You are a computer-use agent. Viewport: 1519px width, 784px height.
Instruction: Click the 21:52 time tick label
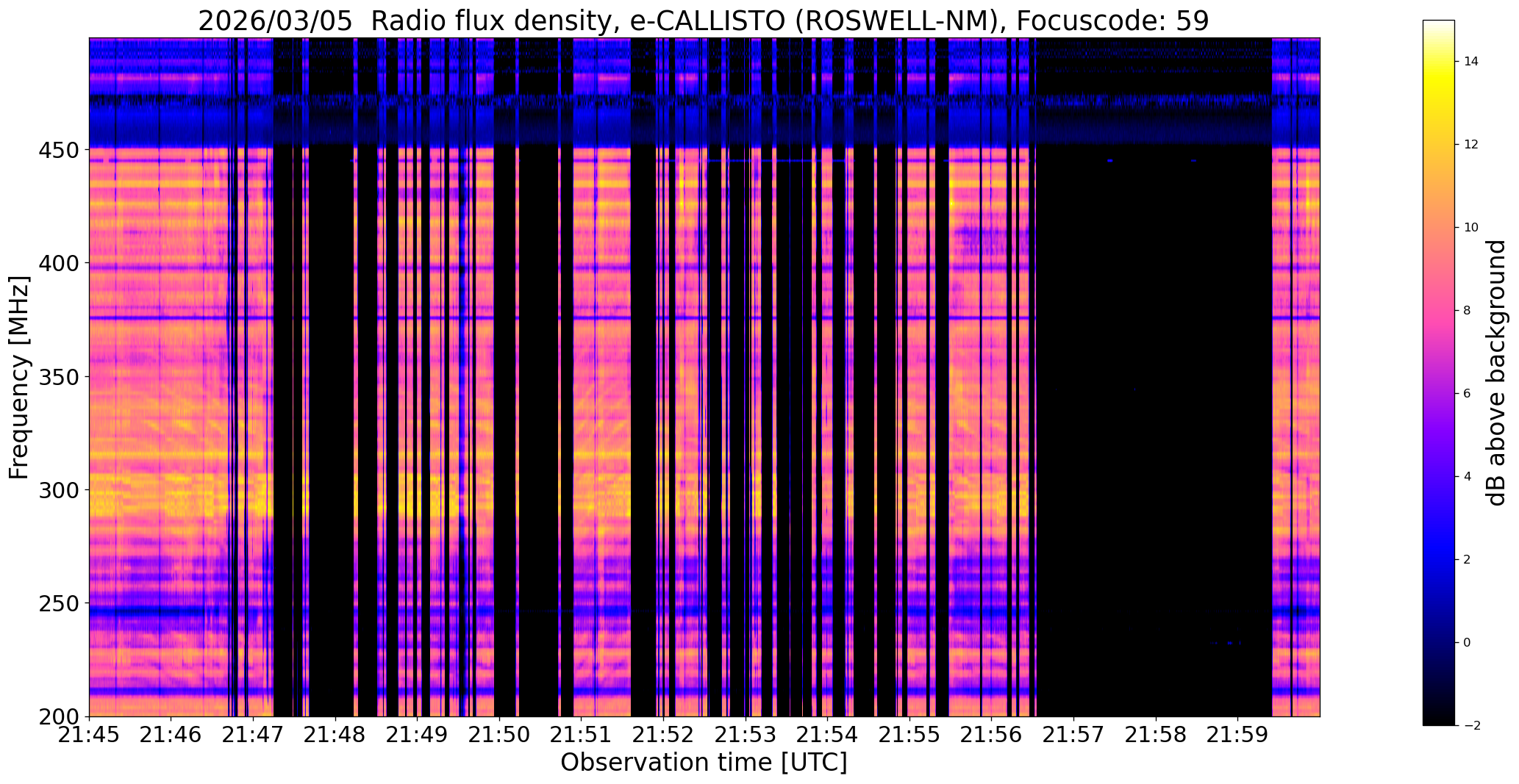pos(664,736)
